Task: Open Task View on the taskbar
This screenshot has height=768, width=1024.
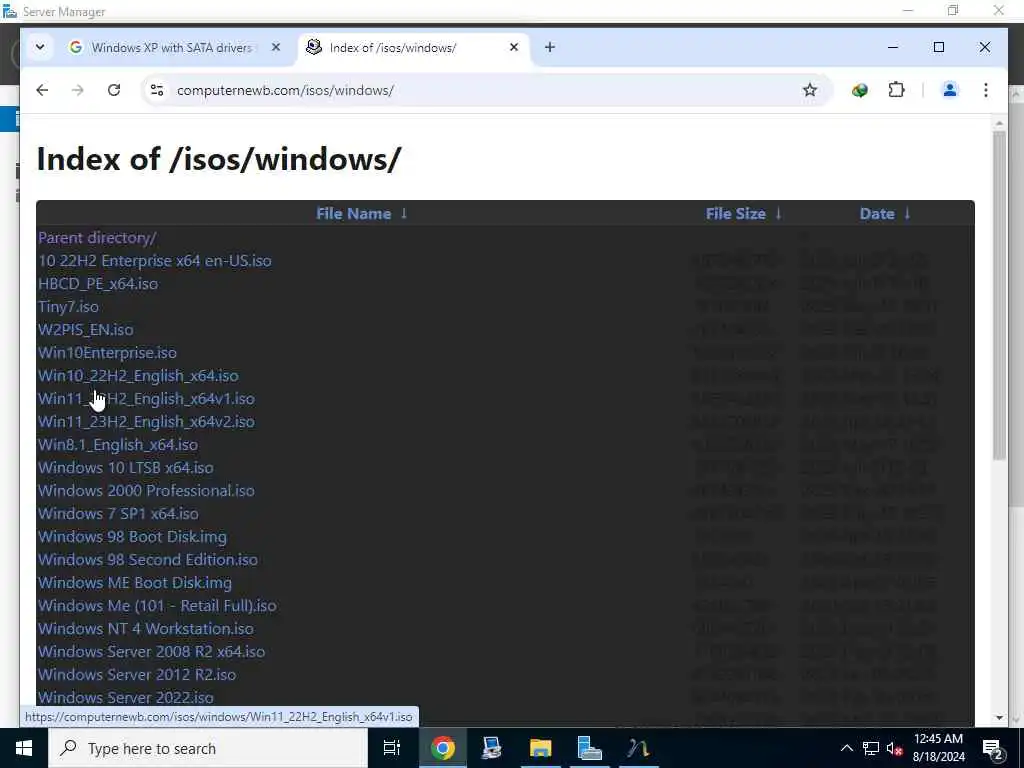Action: (x=392, y=748)
